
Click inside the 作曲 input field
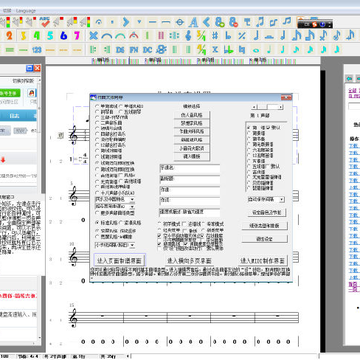click(190, 191)
